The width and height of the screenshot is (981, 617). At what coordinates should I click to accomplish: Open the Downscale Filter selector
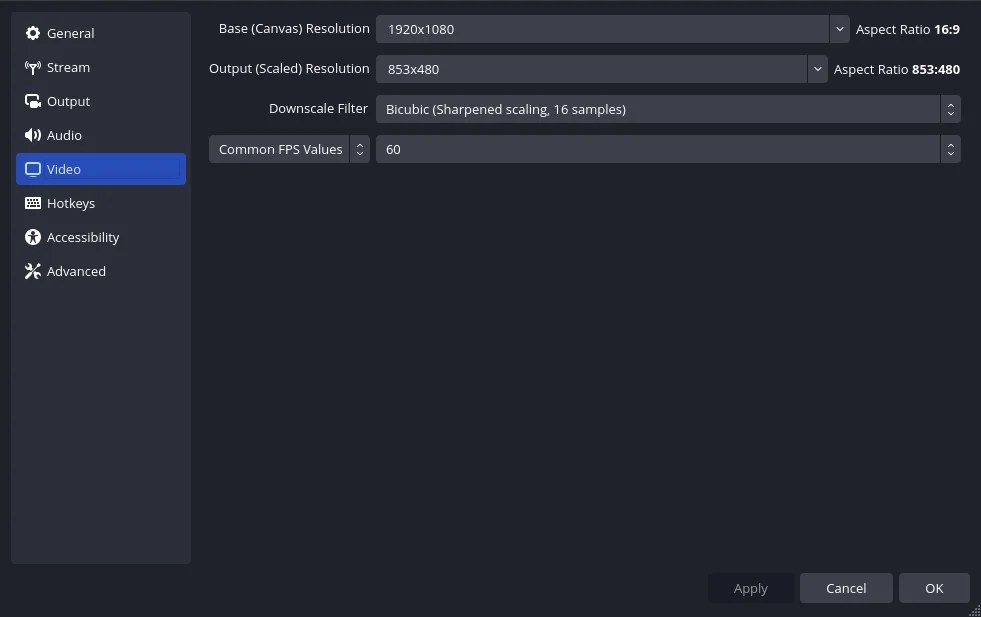[x=950, y=108]
